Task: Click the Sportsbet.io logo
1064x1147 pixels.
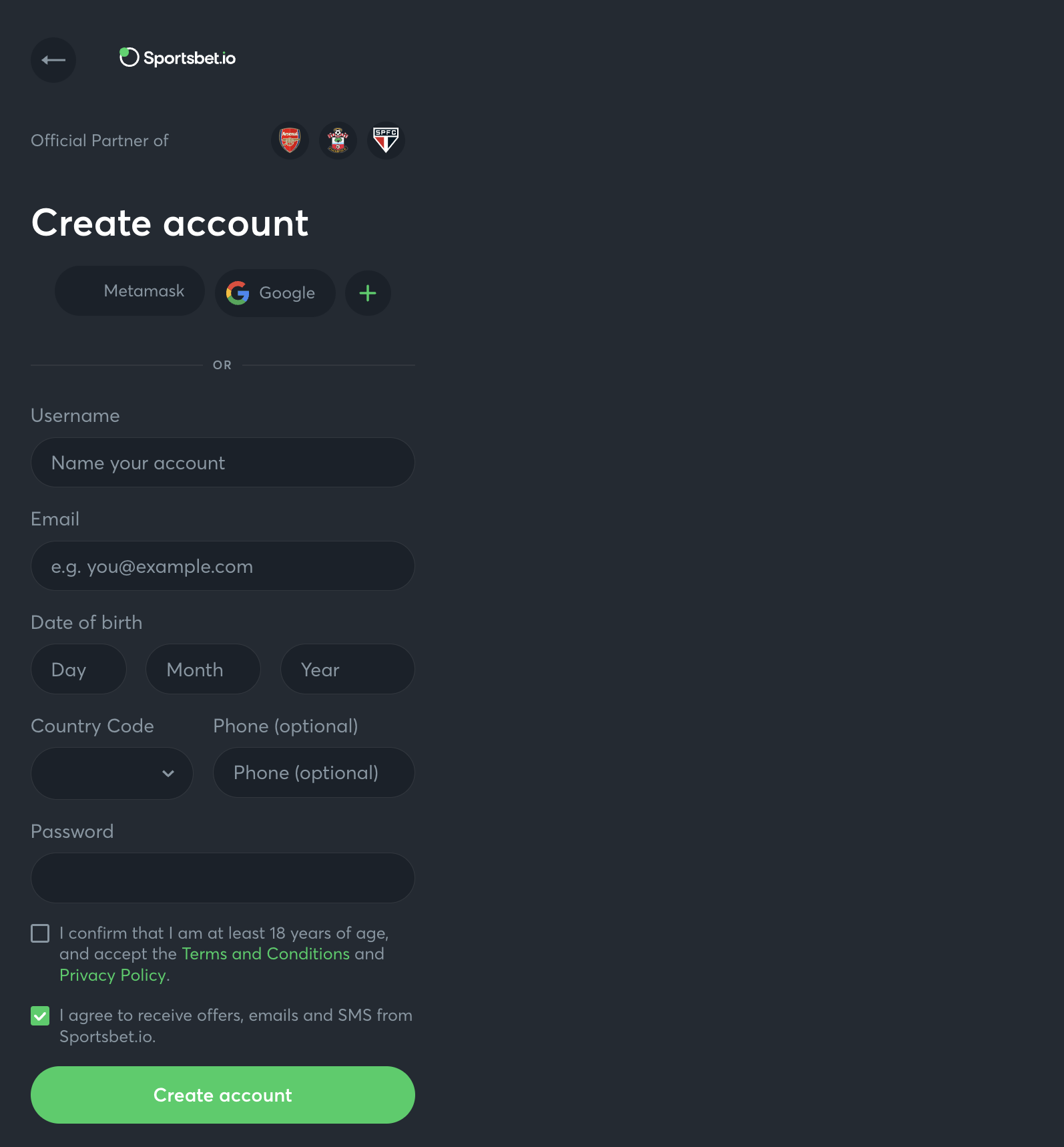Action: click(178, 58)
